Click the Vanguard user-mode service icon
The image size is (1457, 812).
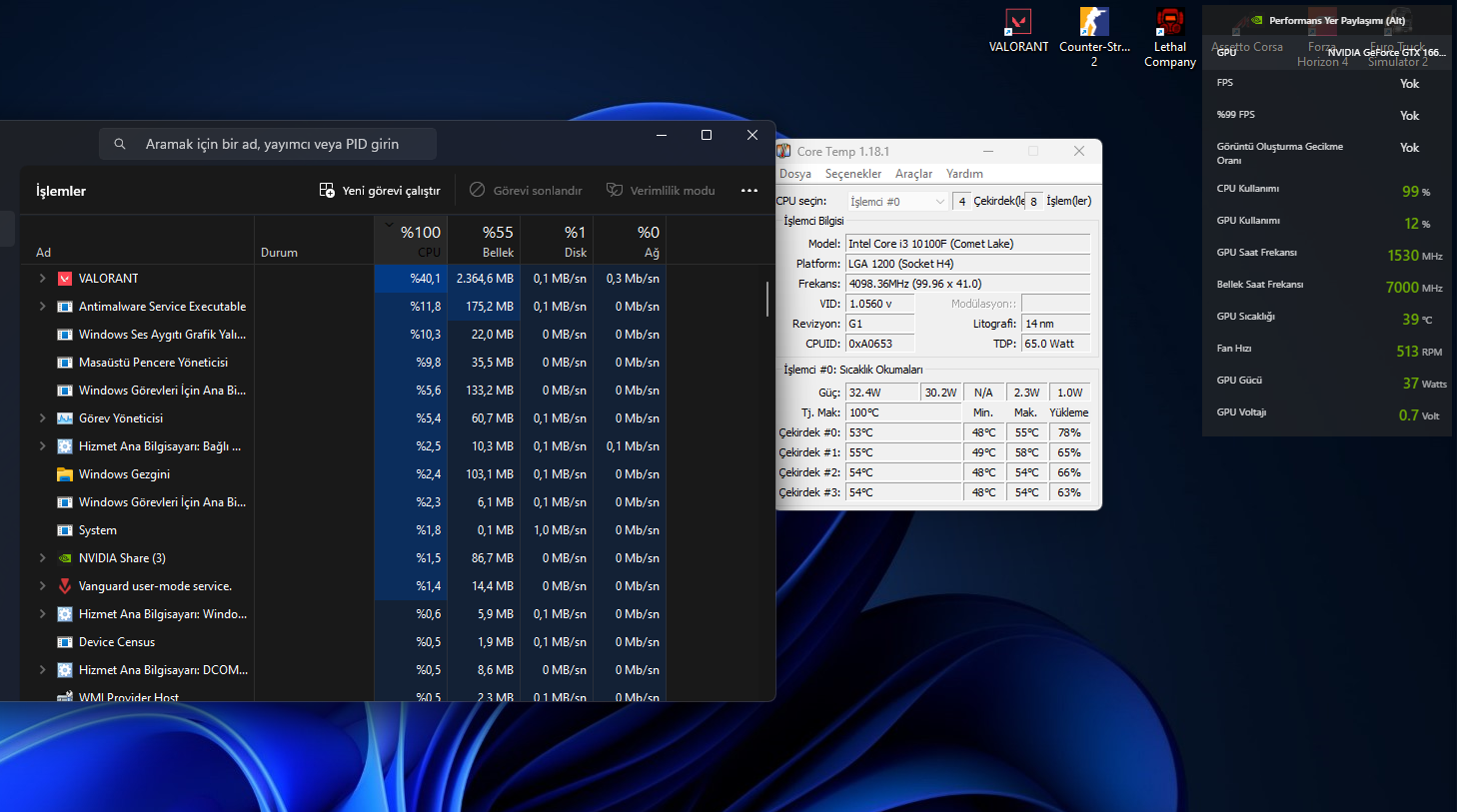click(65, 586)
